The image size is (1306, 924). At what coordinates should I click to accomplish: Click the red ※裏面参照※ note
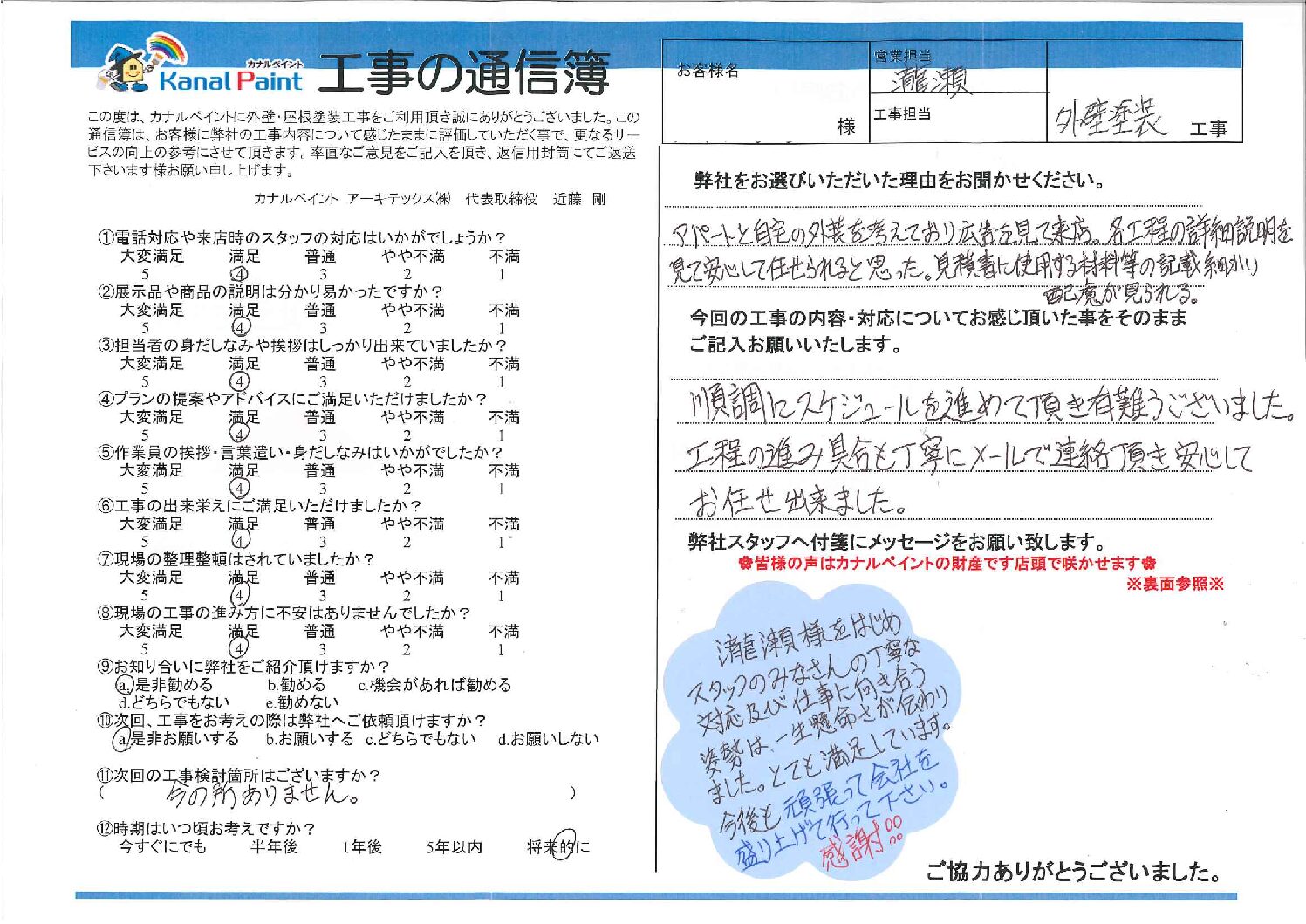[x=1175, y=584]
